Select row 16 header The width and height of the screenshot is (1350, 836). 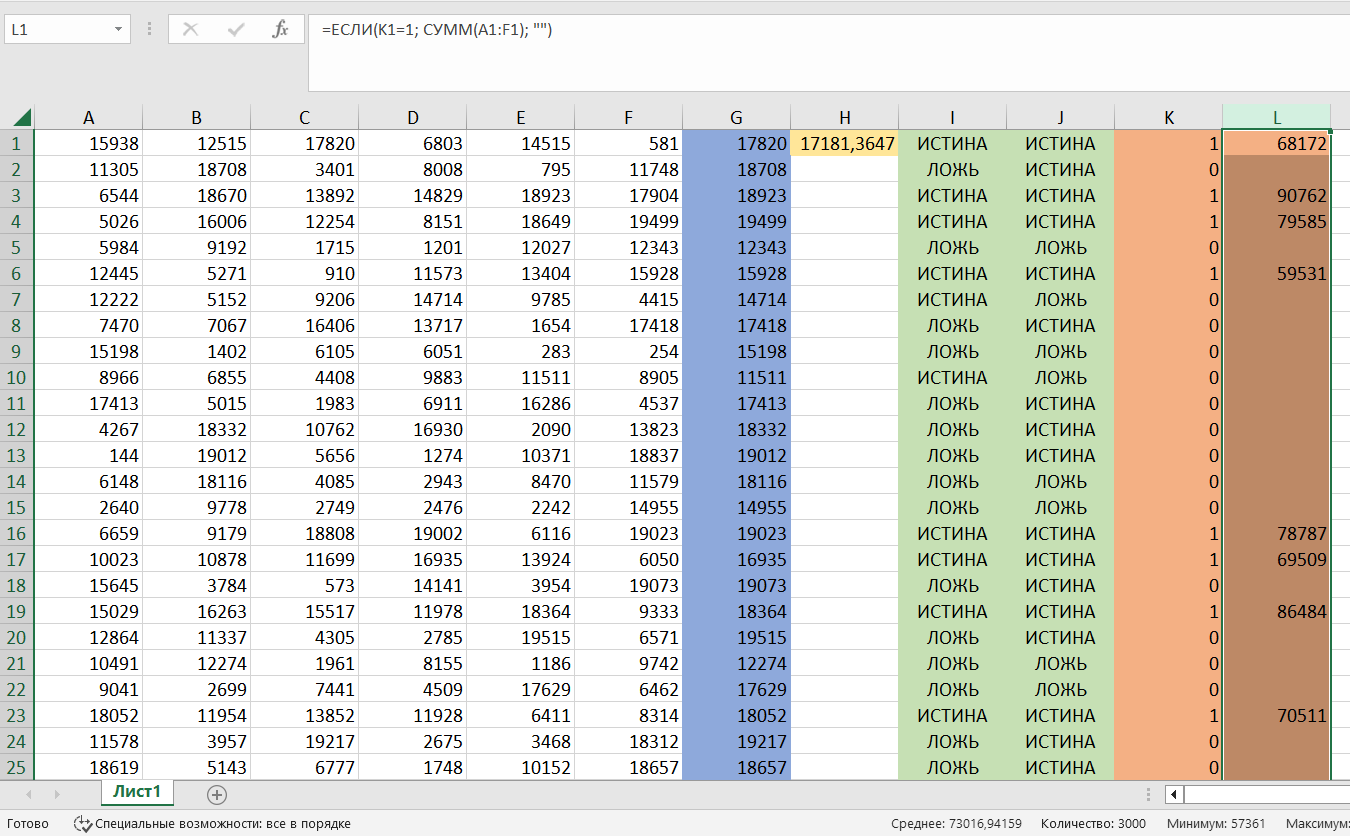click(16, 534)
